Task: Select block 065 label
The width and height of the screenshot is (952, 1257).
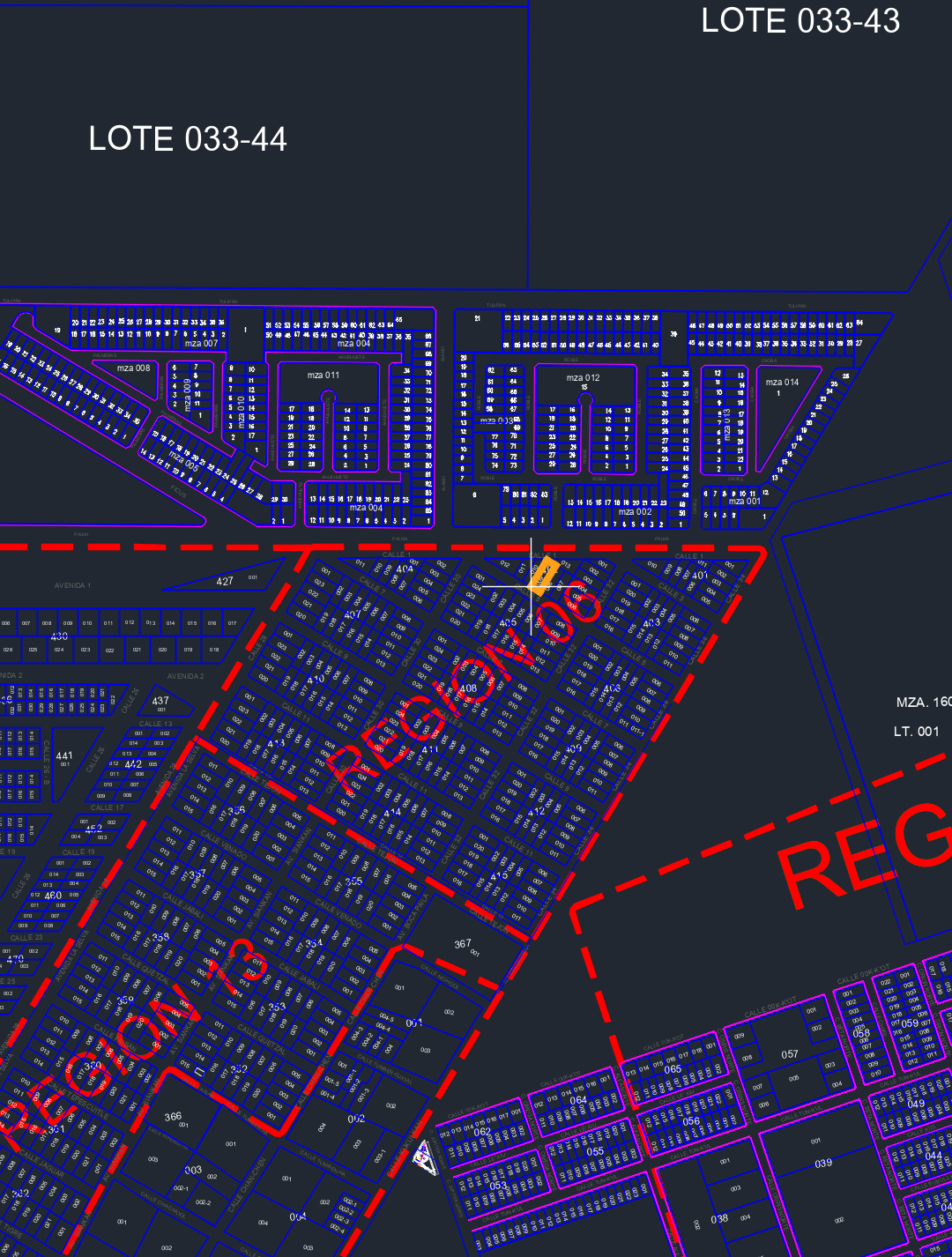Action: point(673,1068)
